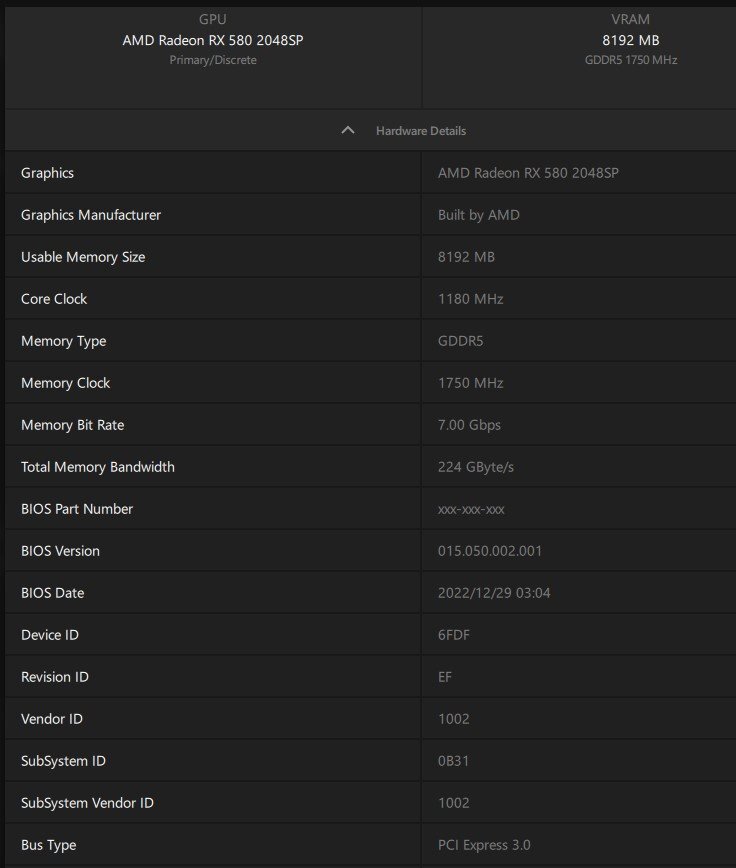Click the Hardware Details label
Viewport: 736px width, 868px height.
coord(421,131)
